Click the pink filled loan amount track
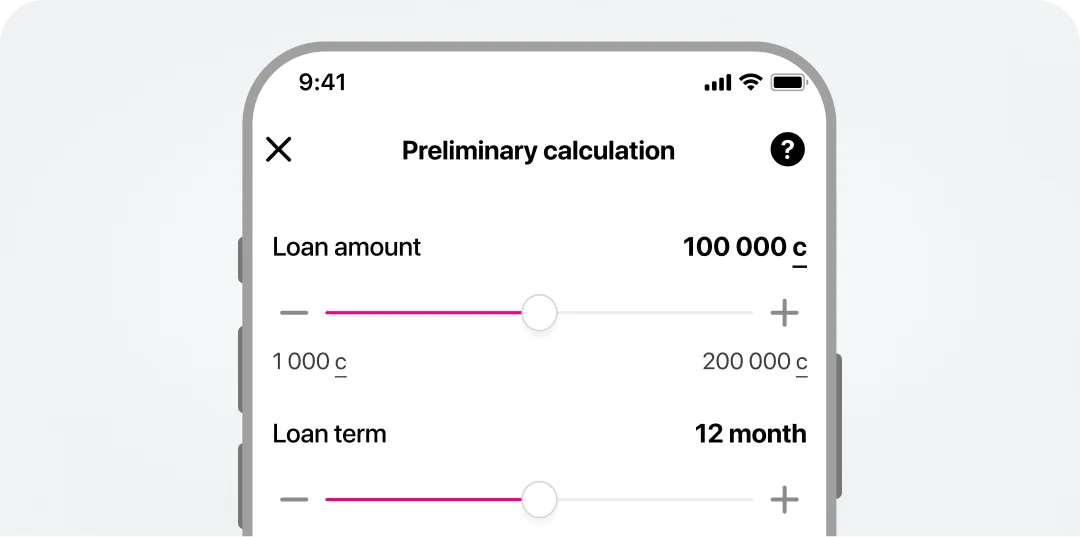The height and width of the screenshot is (537, 1080). pyautogui.click(x=422, y=313)
